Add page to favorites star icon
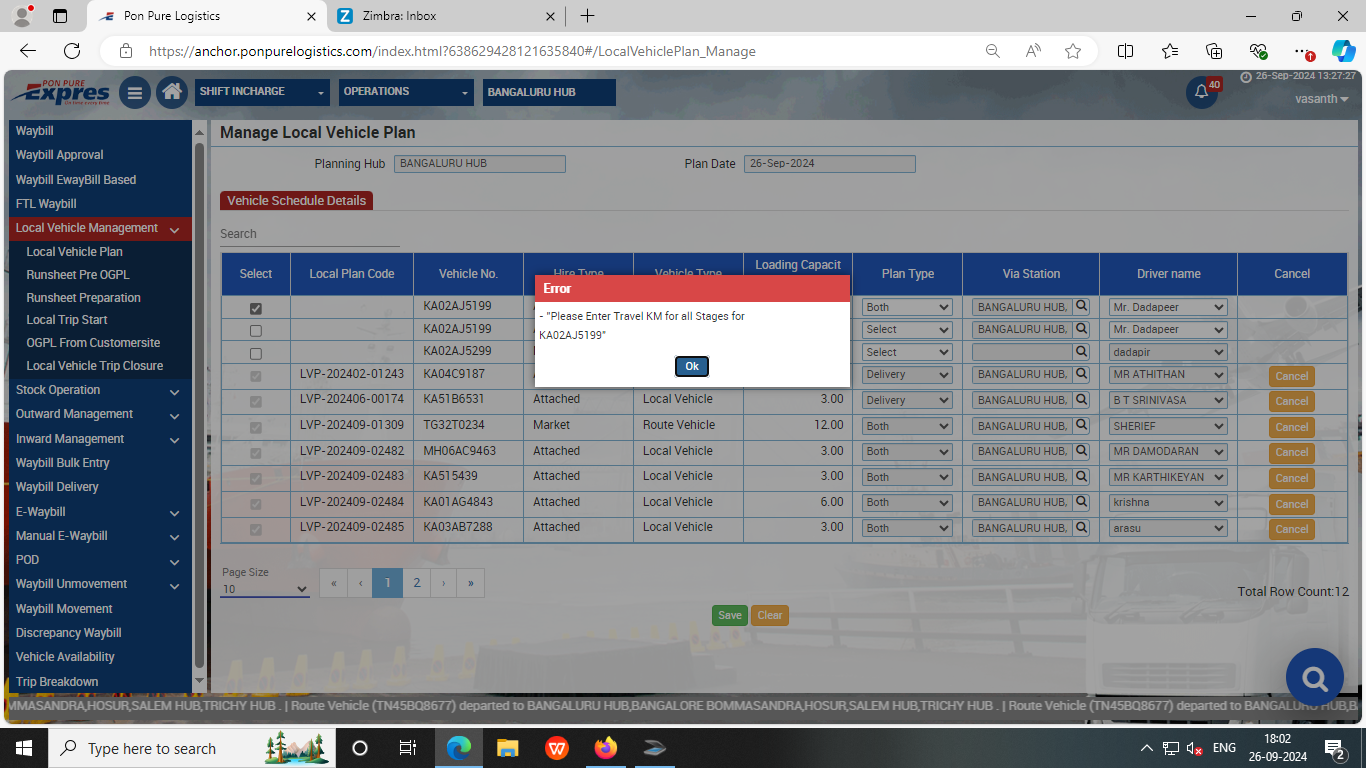The width and height of the screenshot is (1366, 768). 1073,51
